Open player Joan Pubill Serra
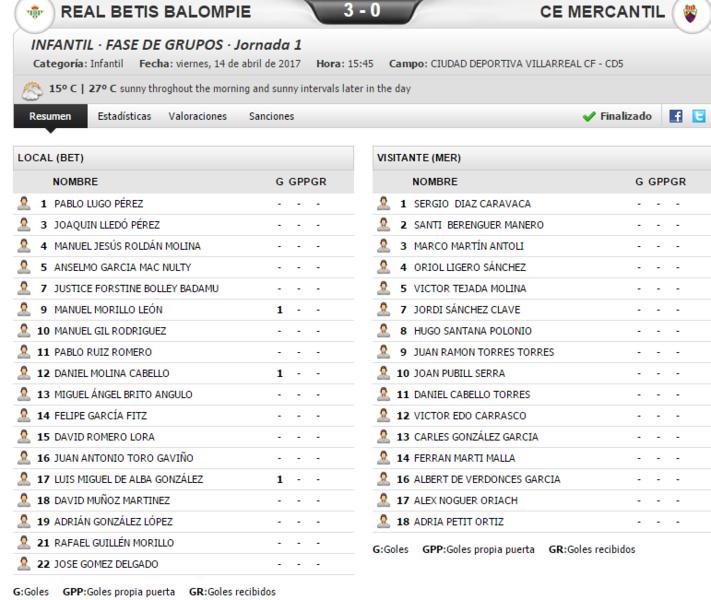 459,373
